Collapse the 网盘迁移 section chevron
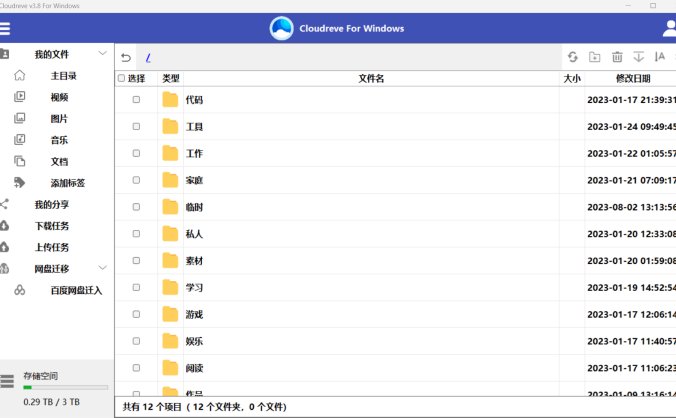Image resolution: width=676 pixels, height=418 pixels. tap(102, 268)
